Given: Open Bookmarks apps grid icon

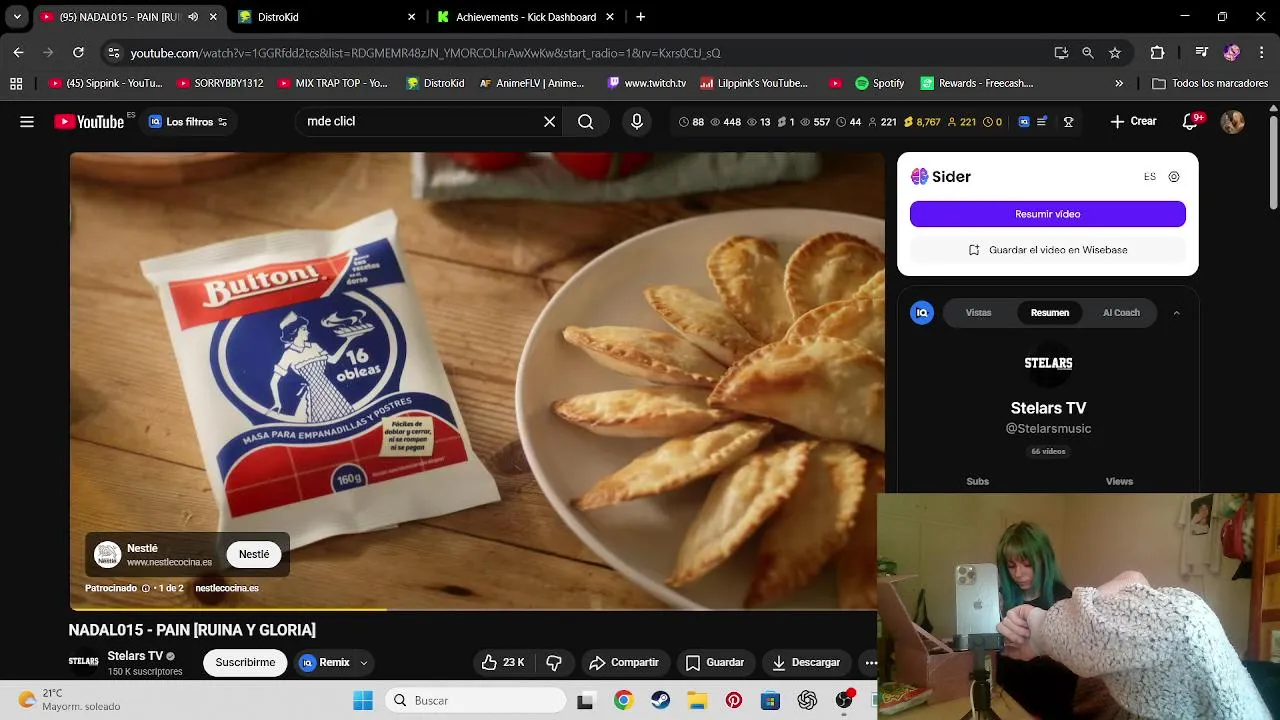Looking at the screenshot, I should pos(16,83).
